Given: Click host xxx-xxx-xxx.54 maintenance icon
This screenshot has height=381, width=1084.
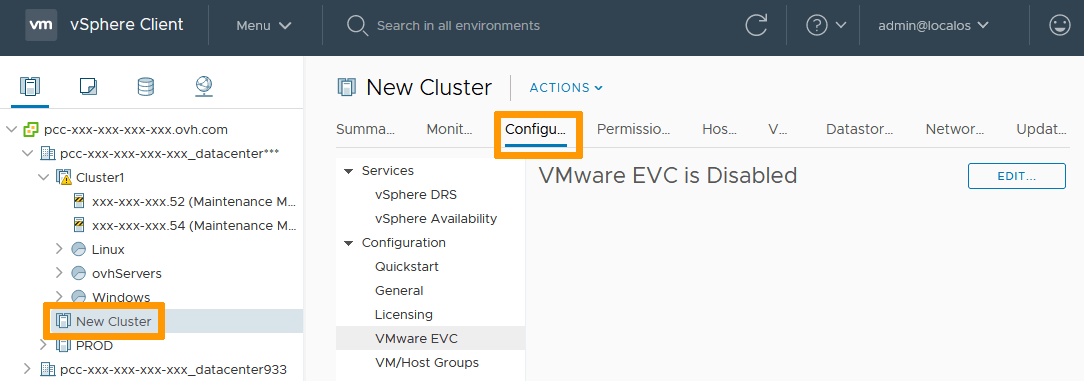Looking at the screenshot, I should tap(79, 225).
